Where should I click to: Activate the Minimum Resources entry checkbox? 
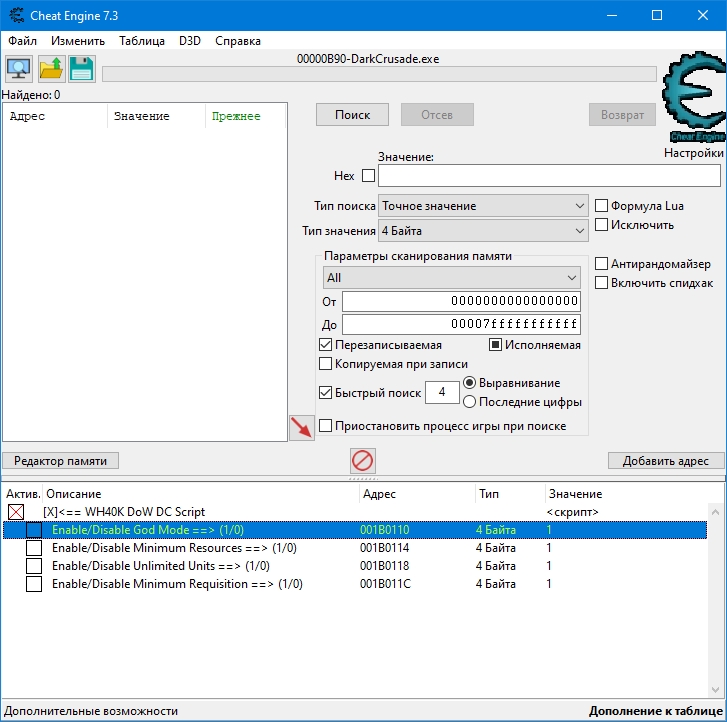point(34,548)
